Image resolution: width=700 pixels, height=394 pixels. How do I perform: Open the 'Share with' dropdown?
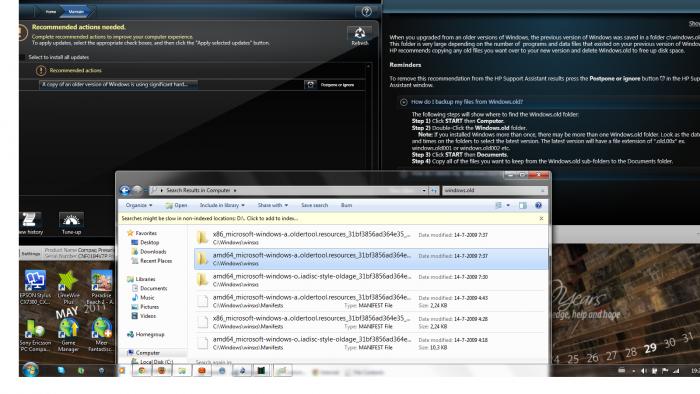point(272,205)
